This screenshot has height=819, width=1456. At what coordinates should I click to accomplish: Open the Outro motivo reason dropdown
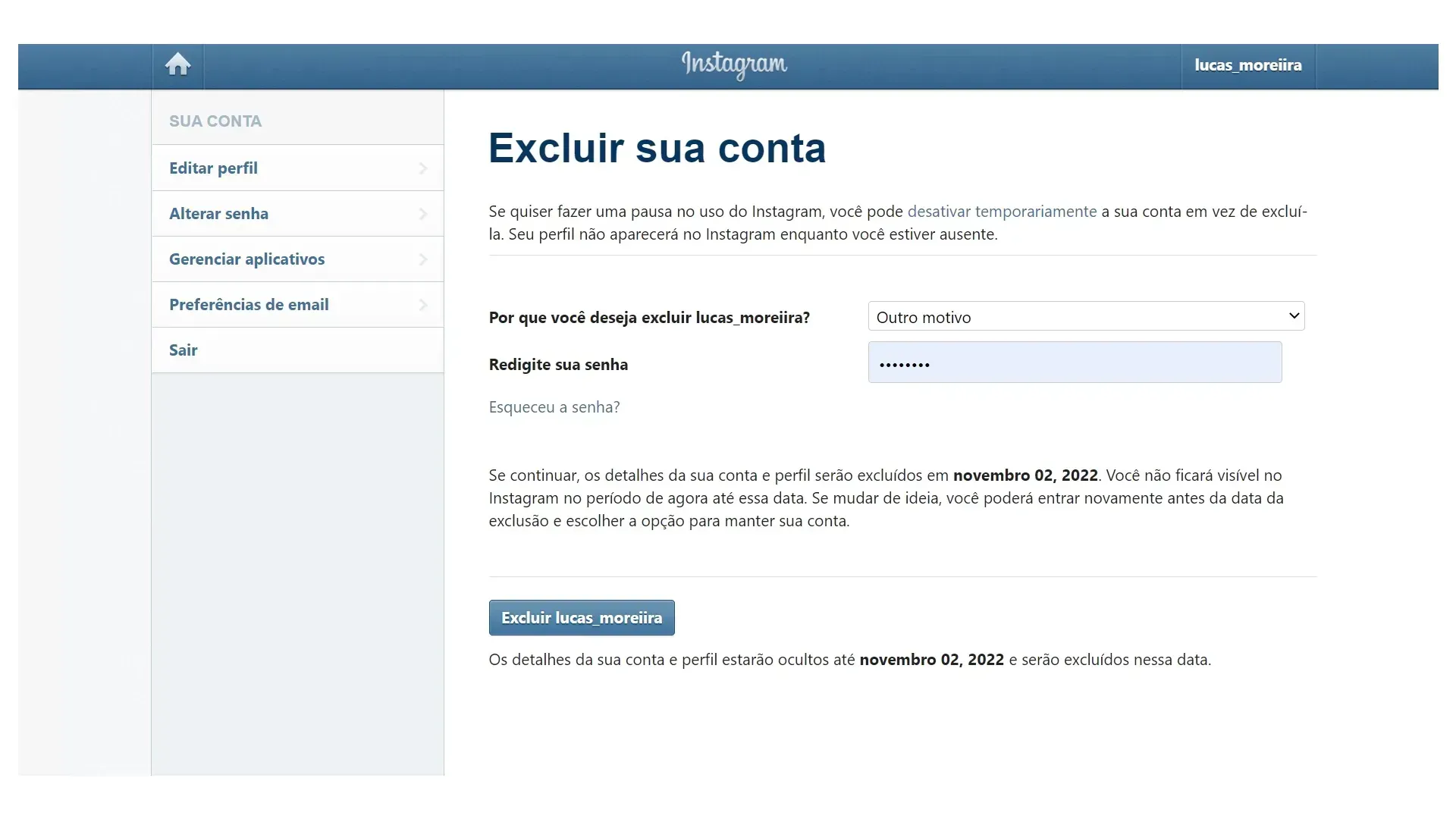1086,316
